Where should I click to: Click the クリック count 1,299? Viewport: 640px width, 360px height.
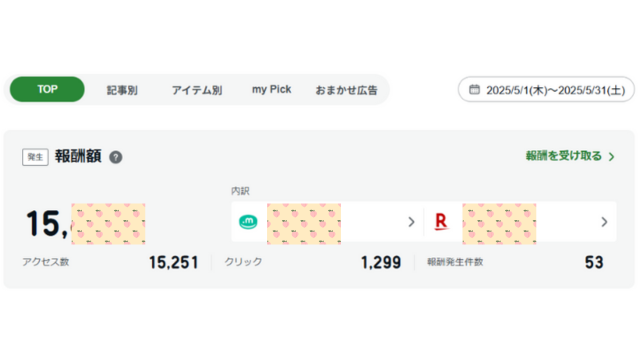pos(381,262)
